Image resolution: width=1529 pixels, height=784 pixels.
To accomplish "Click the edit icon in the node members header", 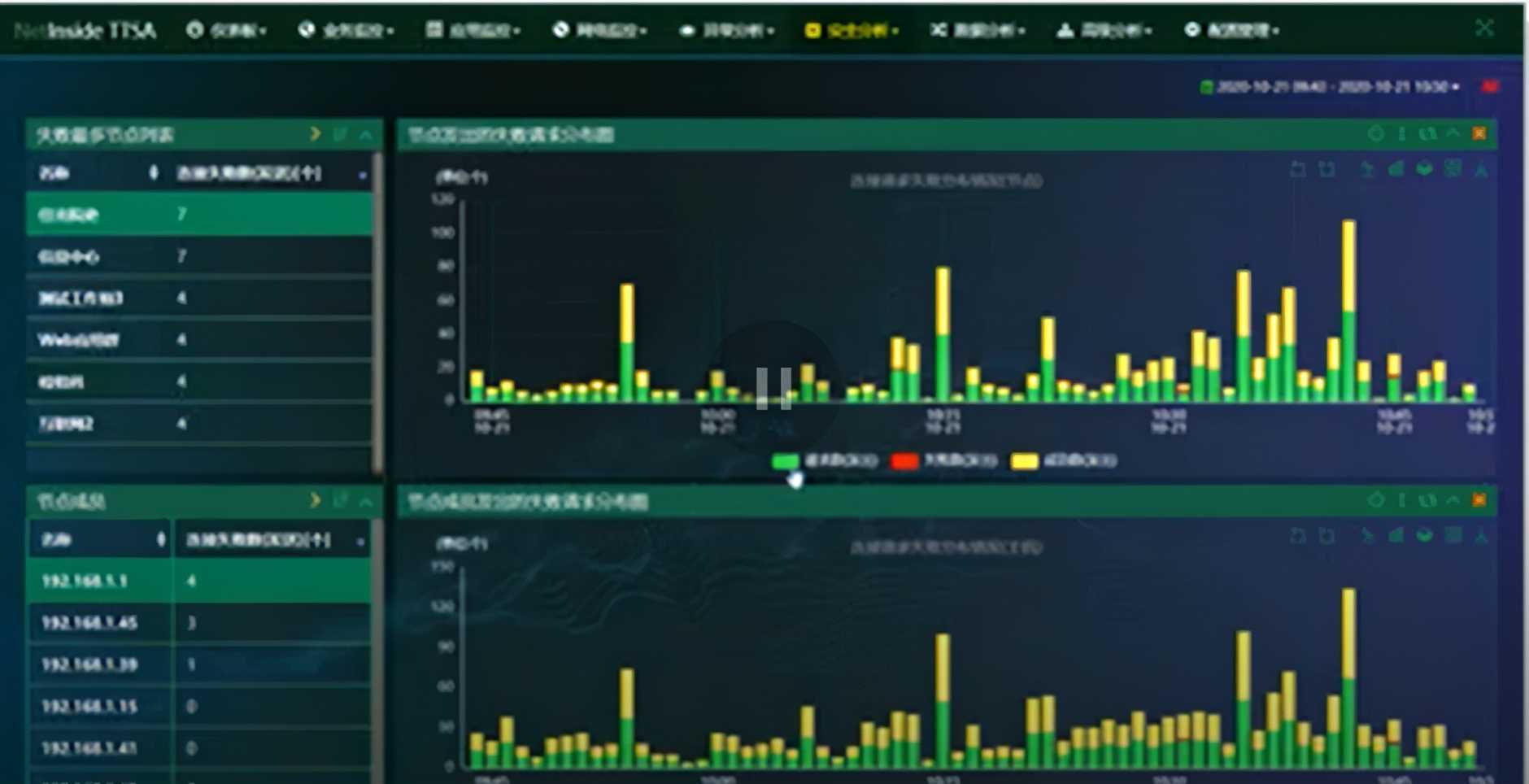I will (x=340, y=500).
